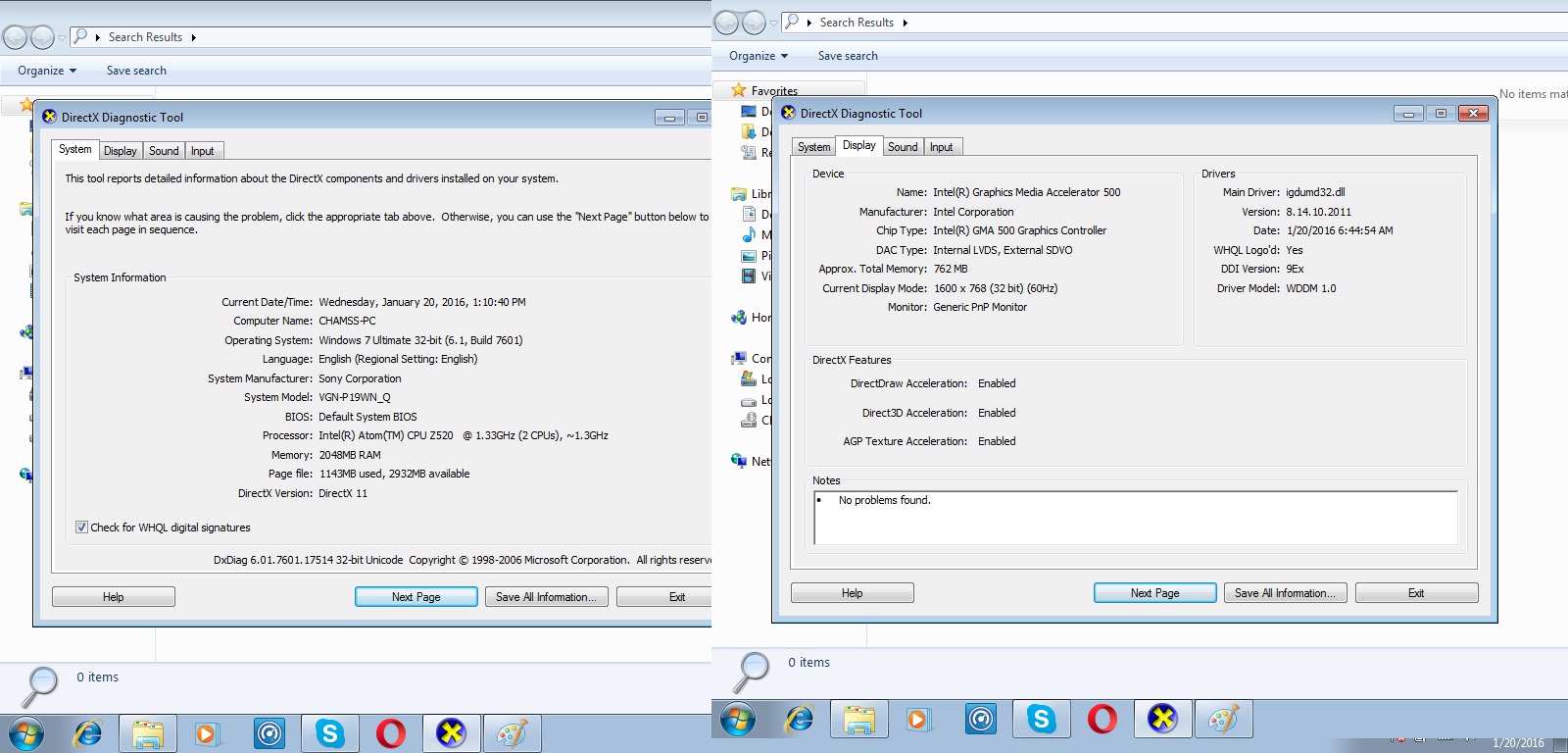Image resolution: width=1568 pixels, height=753 pixels.
Task: Click Help in the Display-tab window
Action: coord(853,593)
